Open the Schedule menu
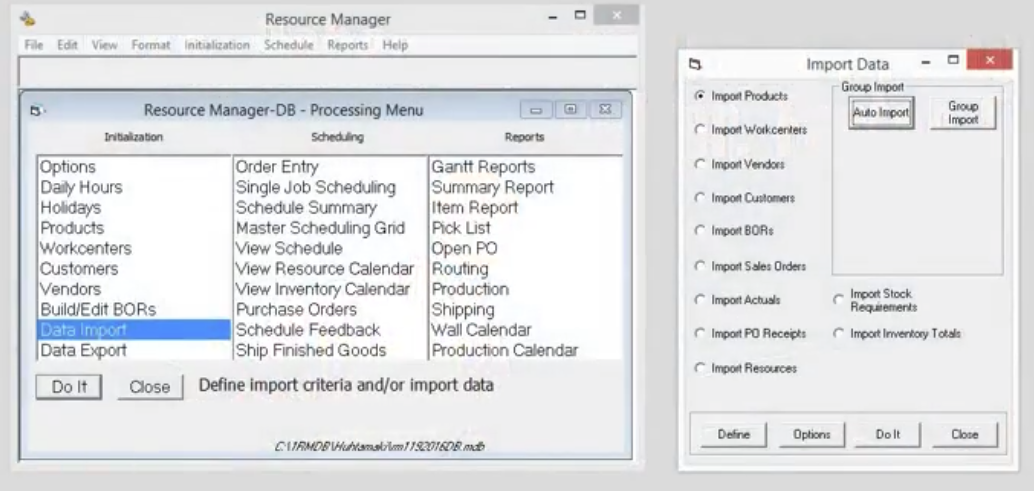Image resolution: width=1034 pixels, height=491 pixels. coord(288,45)
